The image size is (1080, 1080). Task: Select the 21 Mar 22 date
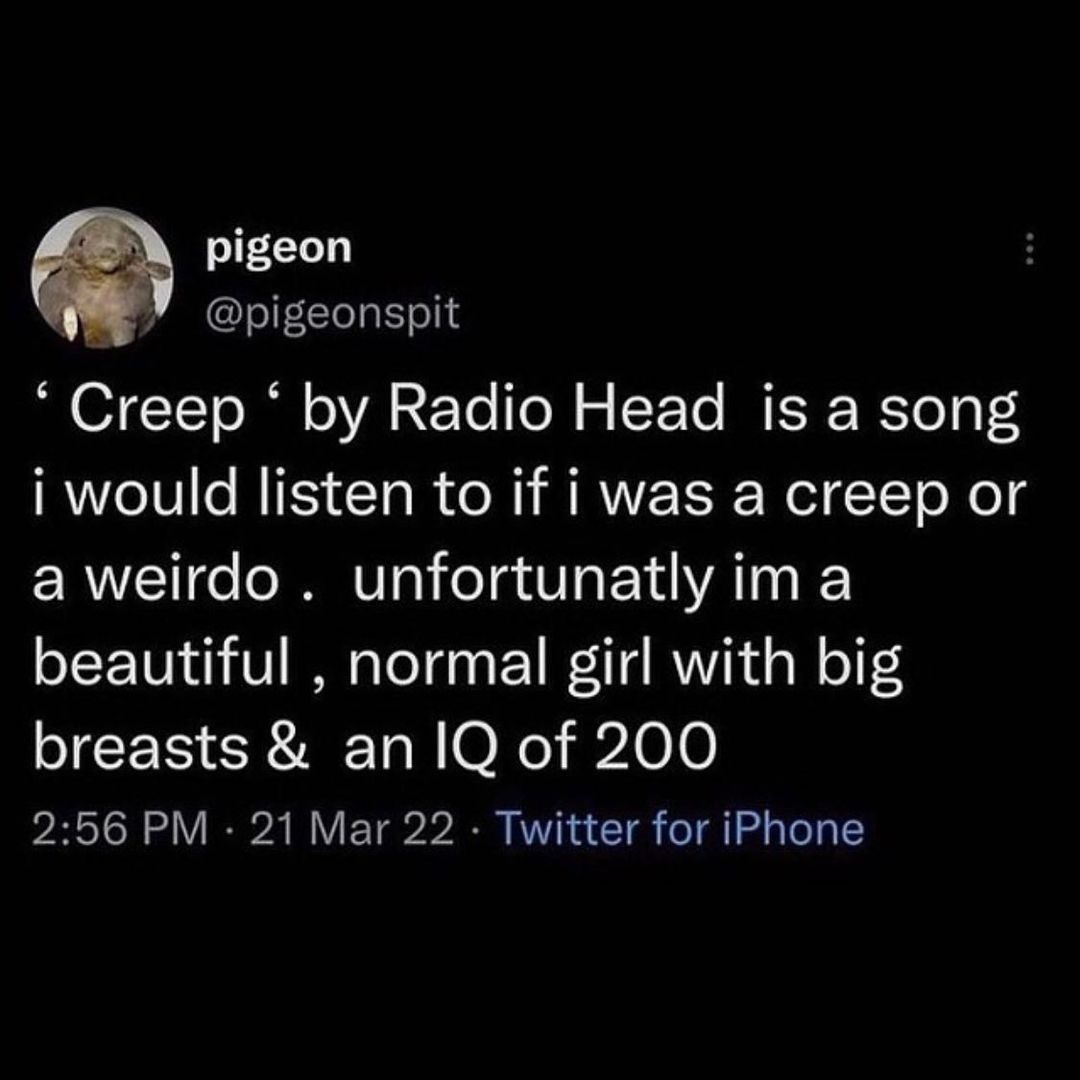pos(352,829)
